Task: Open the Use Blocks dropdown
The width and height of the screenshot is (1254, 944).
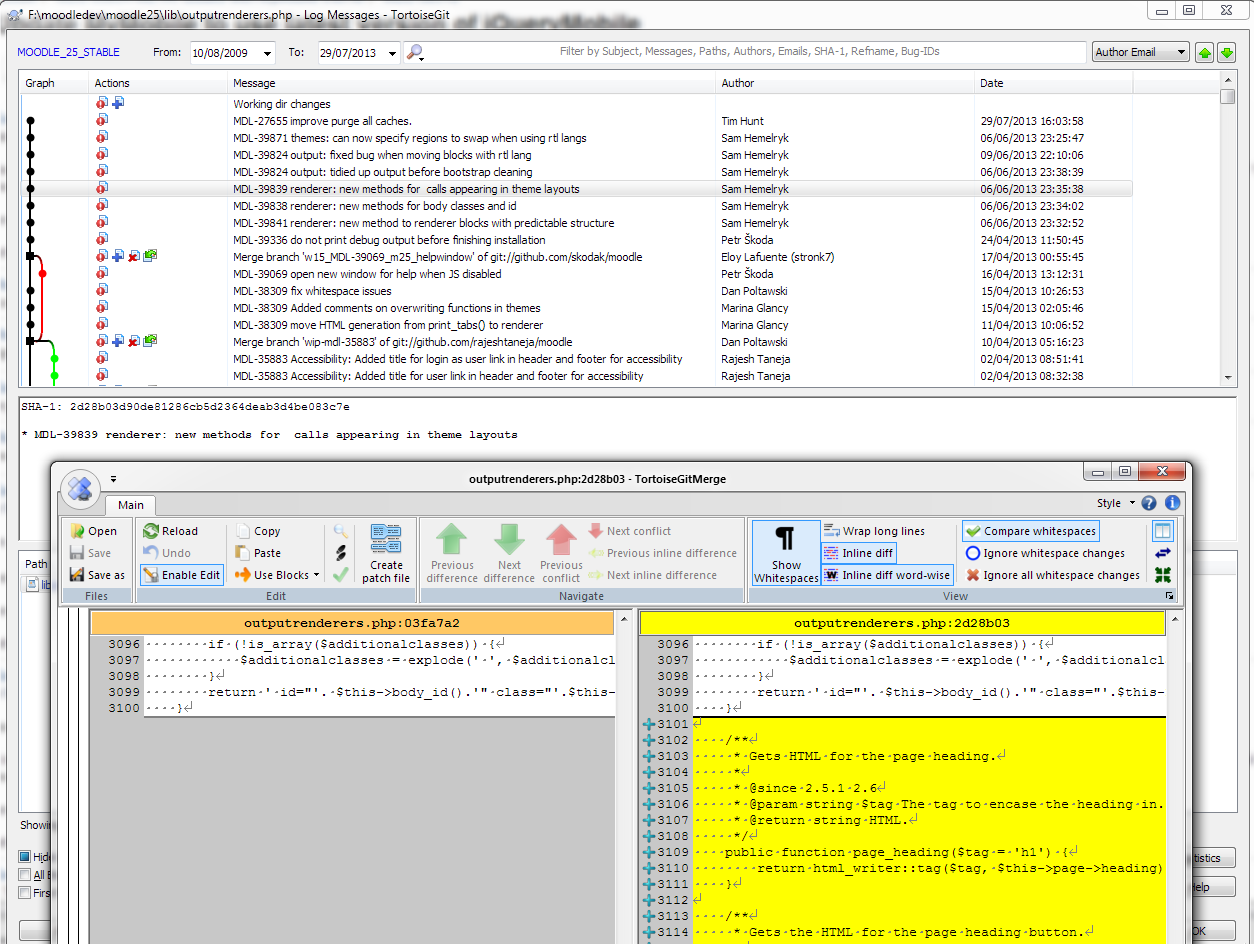Action: (x=277, y=575)
